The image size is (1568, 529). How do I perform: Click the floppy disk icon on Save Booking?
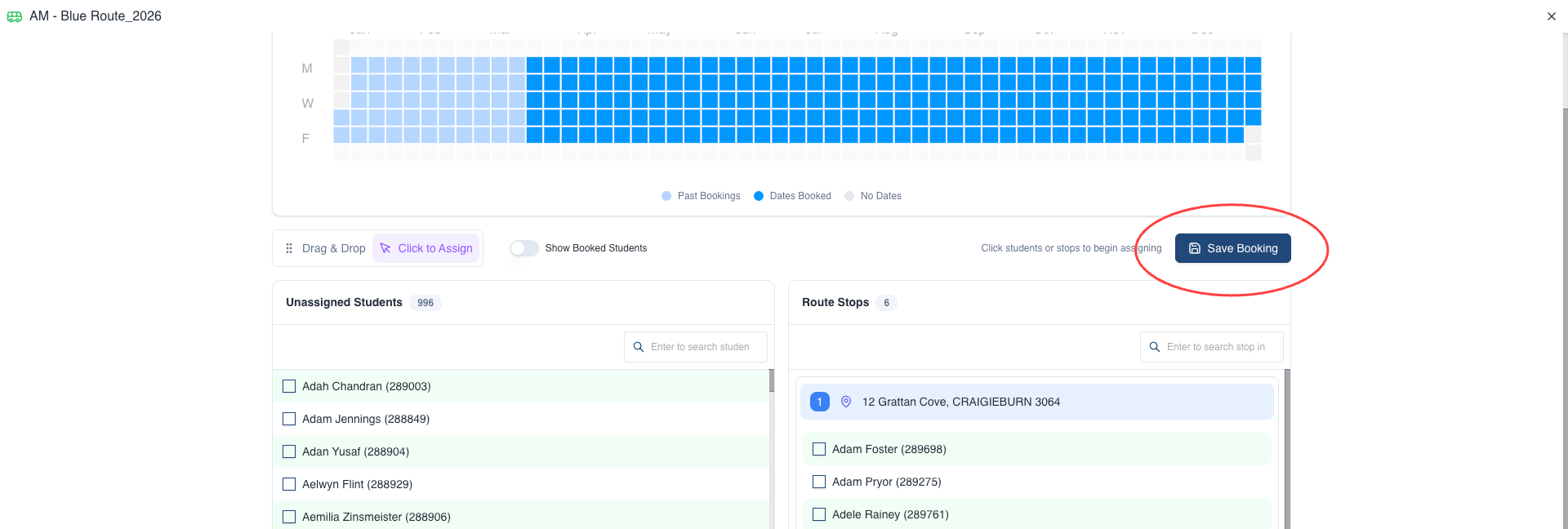click(1194, 248)
